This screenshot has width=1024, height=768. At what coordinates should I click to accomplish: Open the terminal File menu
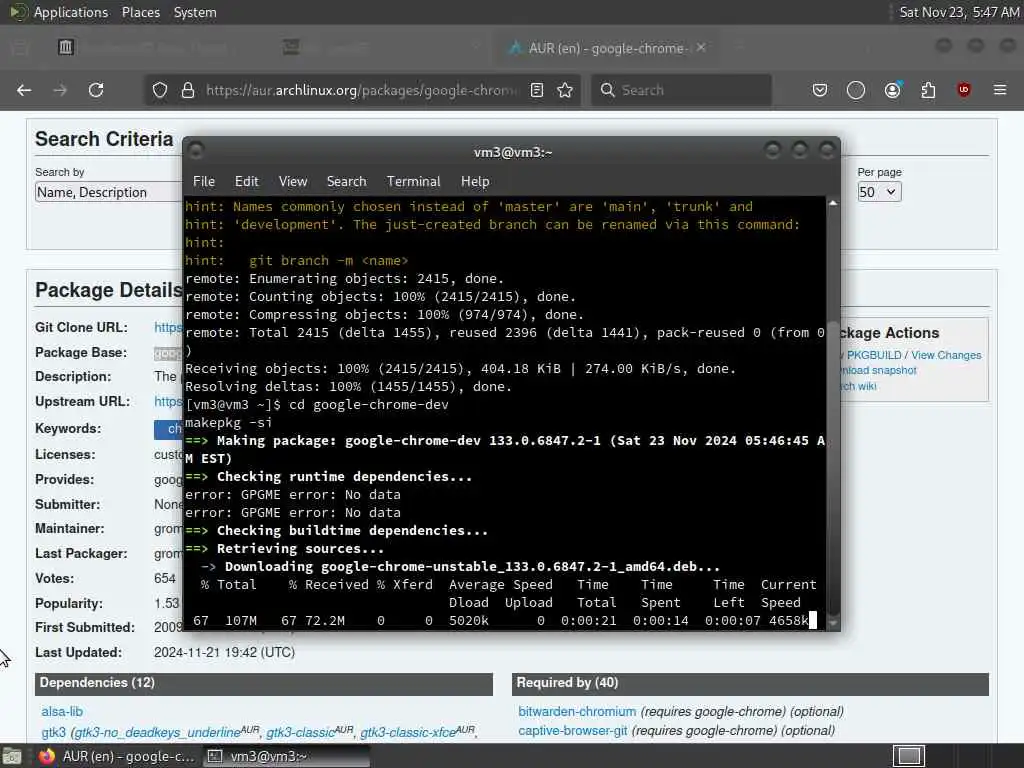[204, 182]
